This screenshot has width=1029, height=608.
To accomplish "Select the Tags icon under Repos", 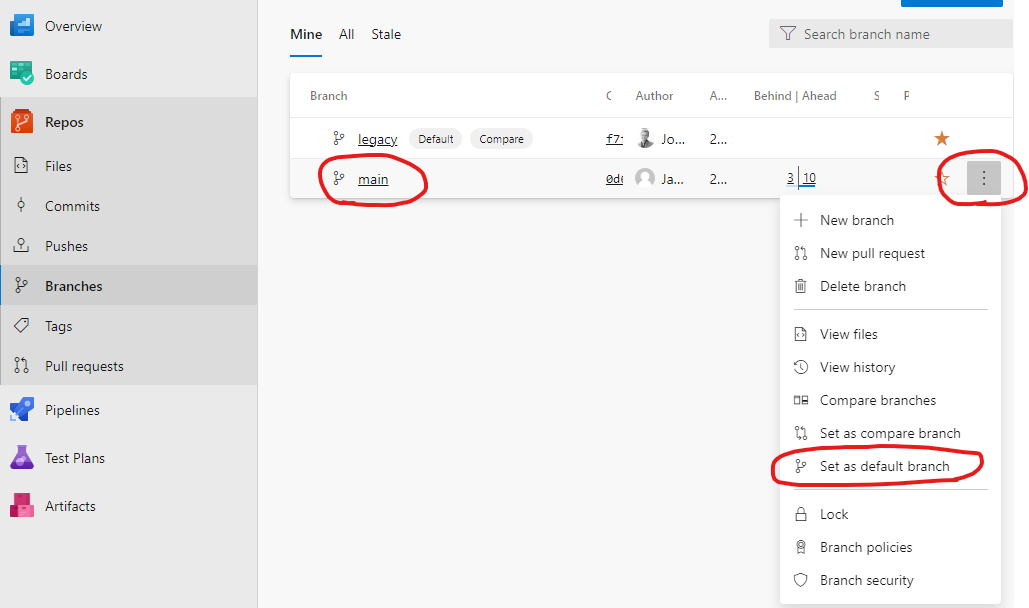I will (20, 325).
